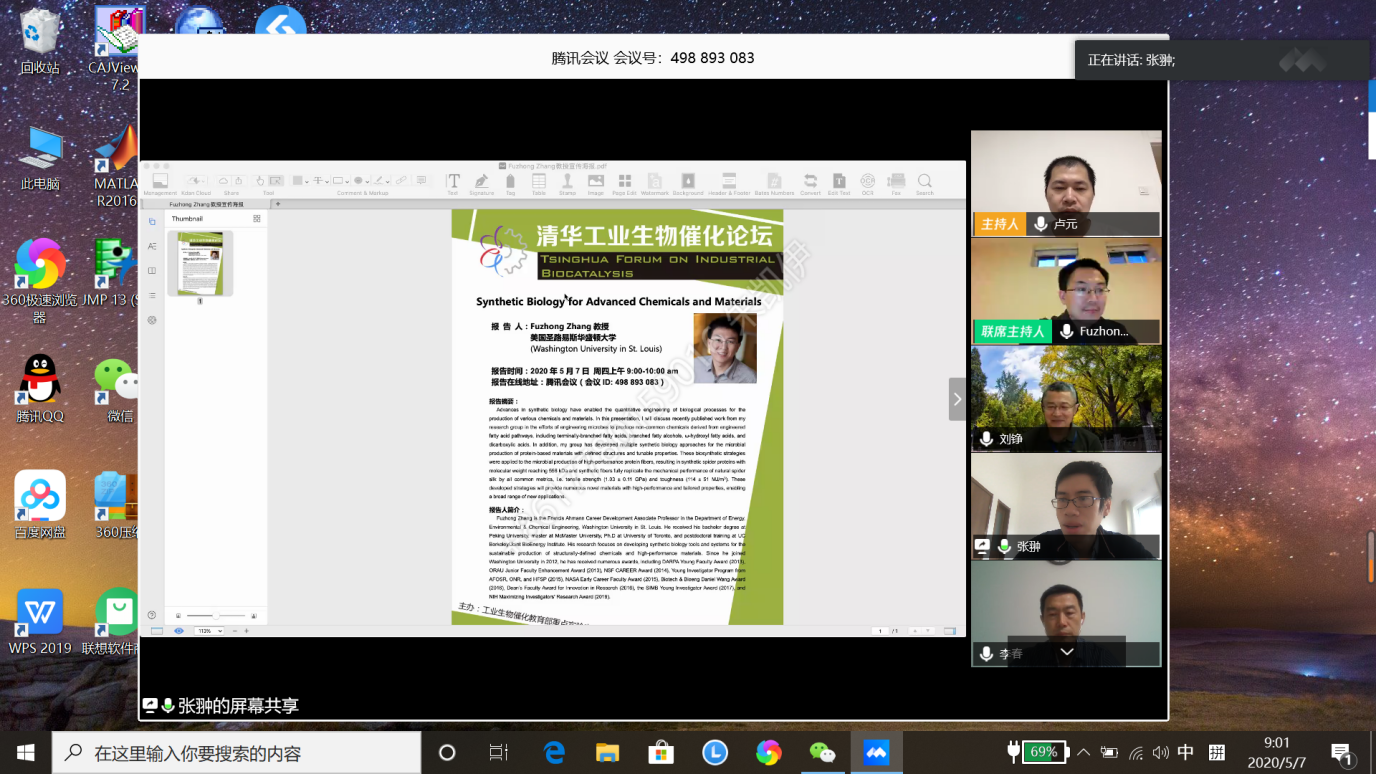The width and height of the screenshot is (1376, 774).
Task: Select the Signature tool in the shared PDF toolbar
Action: coord(482,184)
